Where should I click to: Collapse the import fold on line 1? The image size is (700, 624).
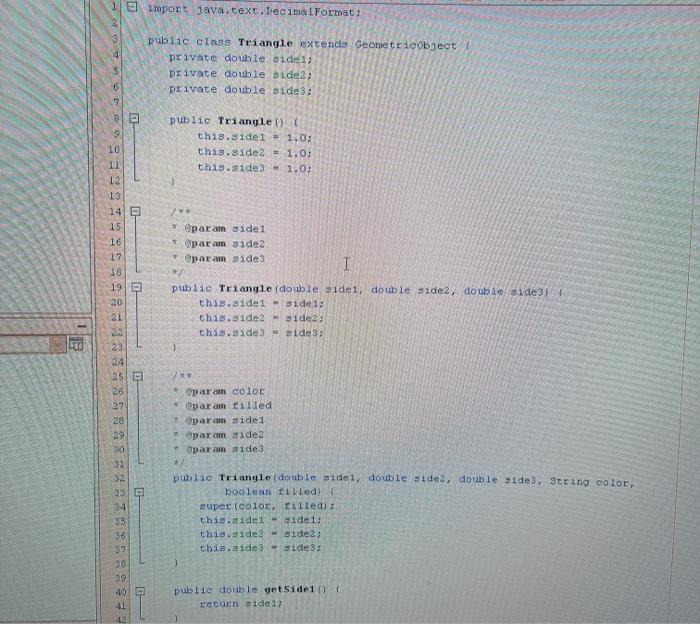[132, 7]
